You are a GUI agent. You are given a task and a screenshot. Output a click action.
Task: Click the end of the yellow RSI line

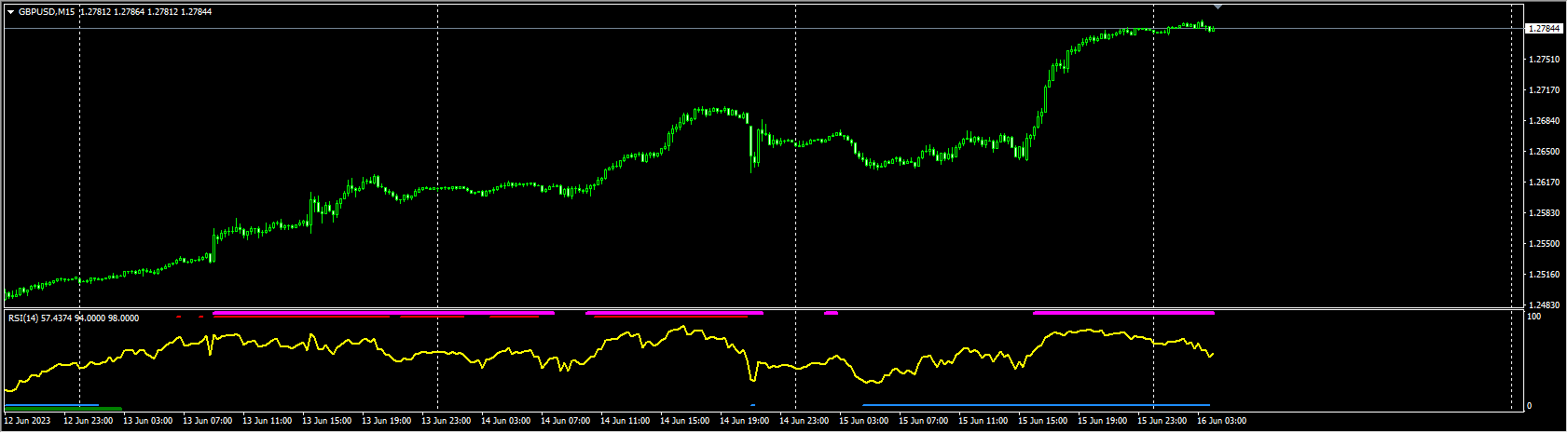click(1212, 354)
